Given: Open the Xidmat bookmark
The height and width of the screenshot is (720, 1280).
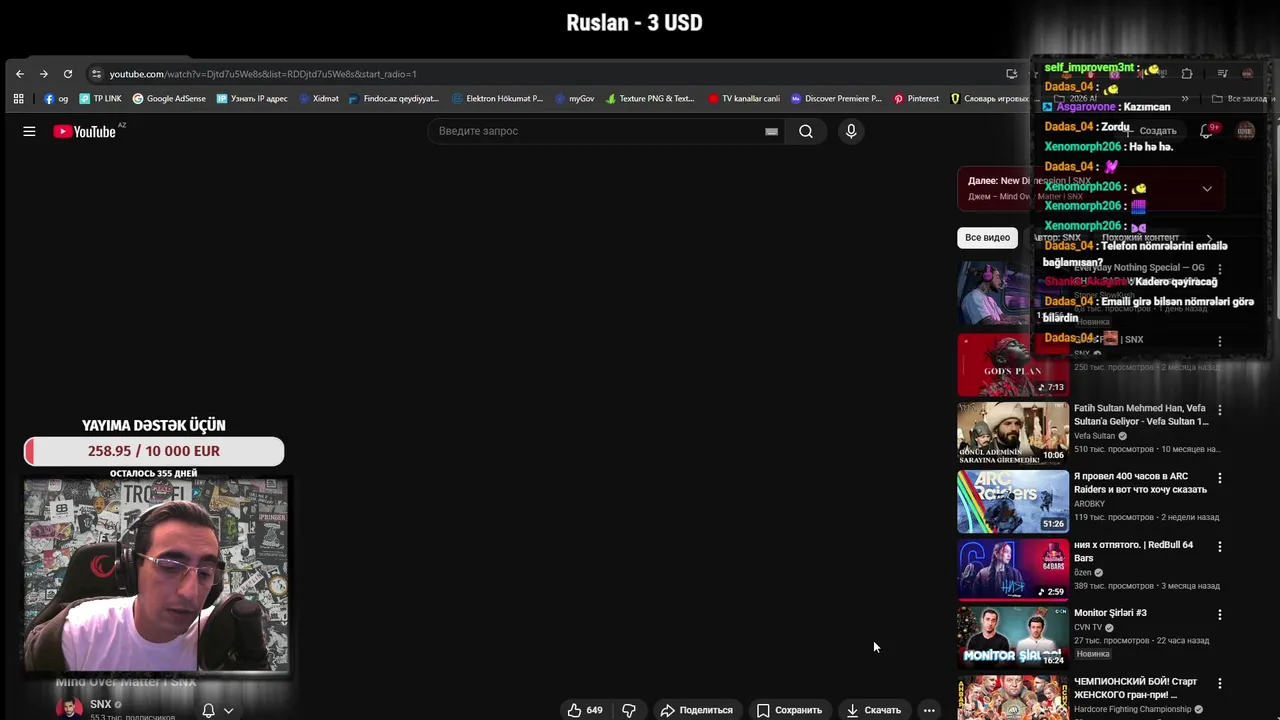Looking at the screenshot, I should click(319, 99).
